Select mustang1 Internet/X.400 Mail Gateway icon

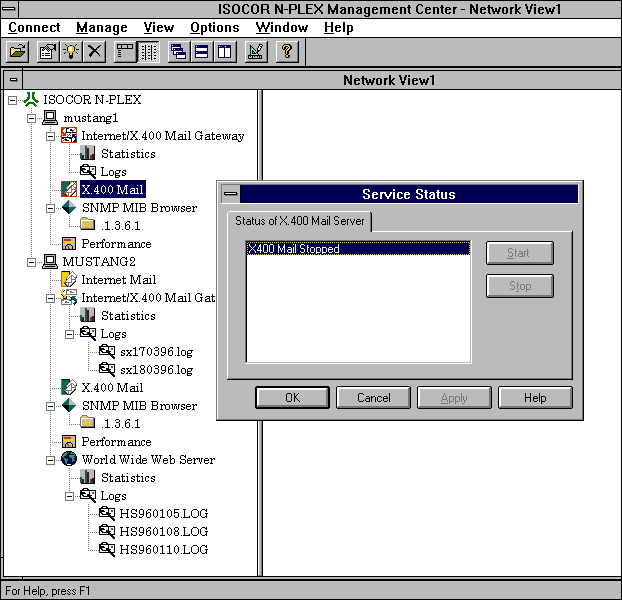[69, 136]
